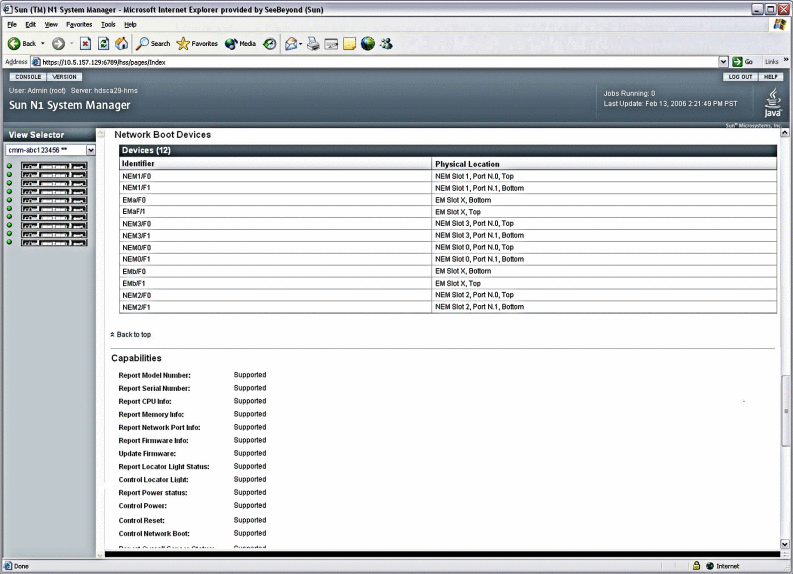Image resolution: width=793 pixels, height=574 pixels.
Task: Select the NEM1/F0 identifier cell
Action: (x=275, y=176)
